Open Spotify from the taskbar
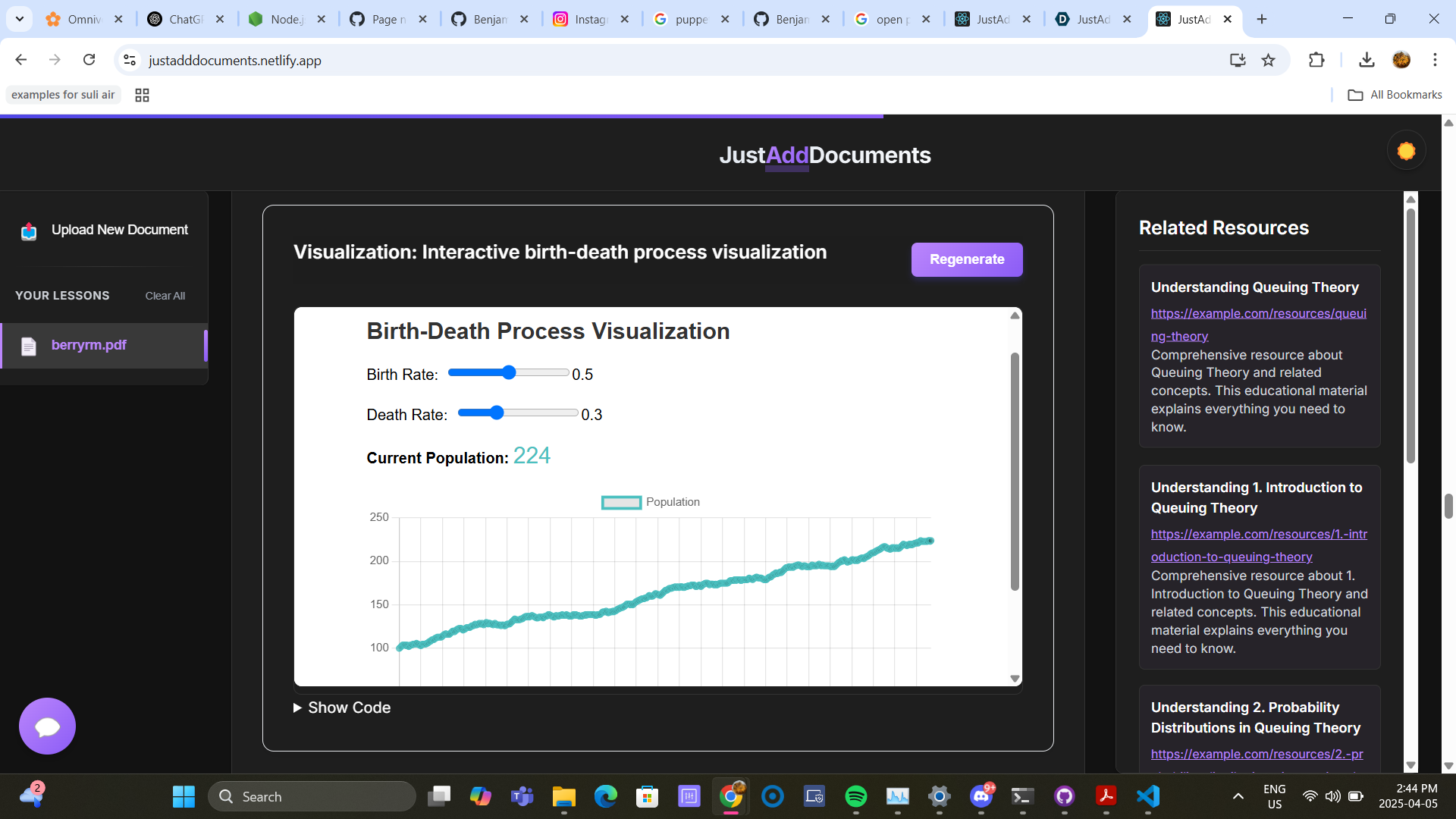The width and height of the screenshot is (1456, 819). click(855, 796)
